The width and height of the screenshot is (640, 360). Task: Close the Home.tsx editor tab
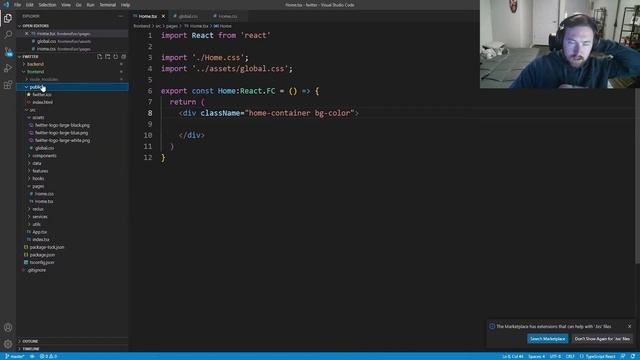(163, 16)
